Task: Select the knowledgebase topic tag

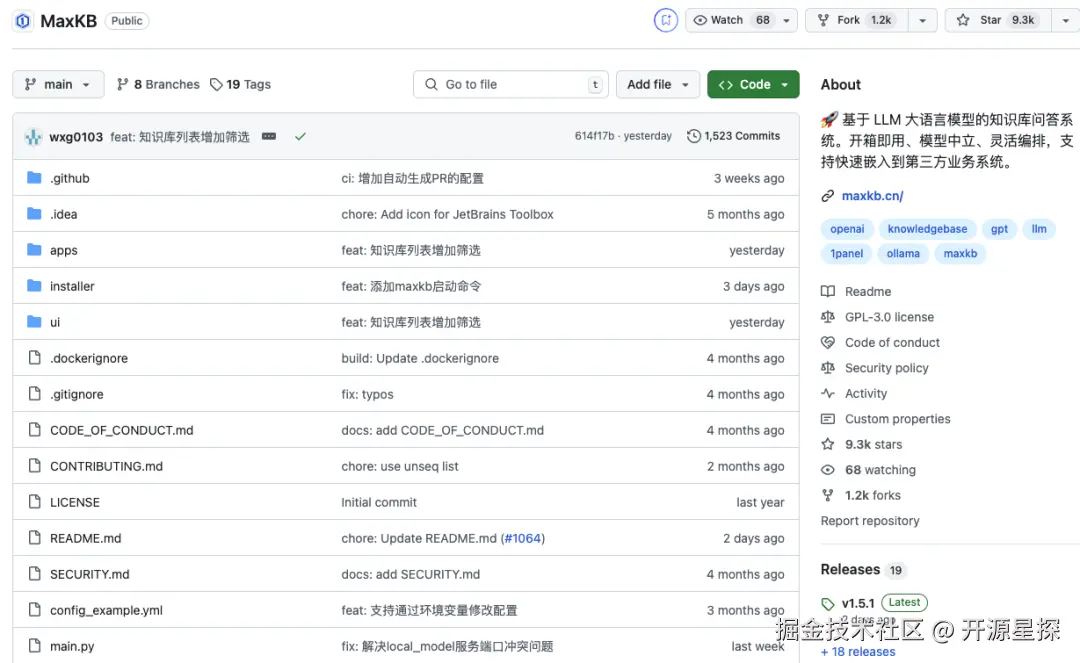Action: (x=927, y=229)
